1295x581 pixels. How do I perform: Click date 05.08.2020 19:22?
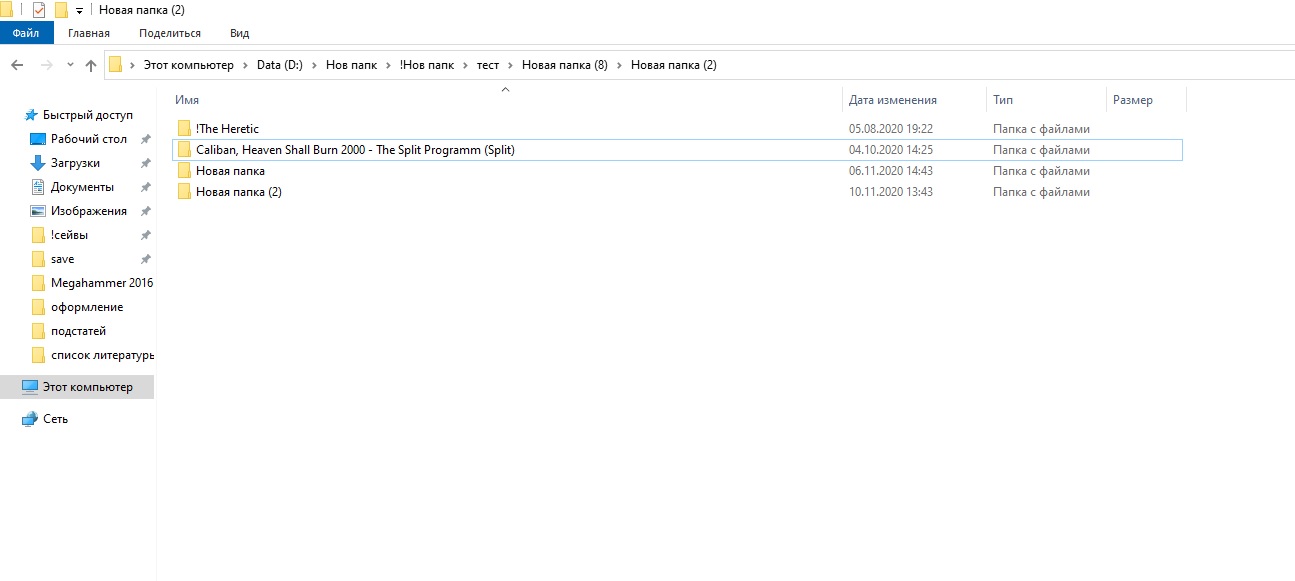pyautogui.click(x=891, y=129)
